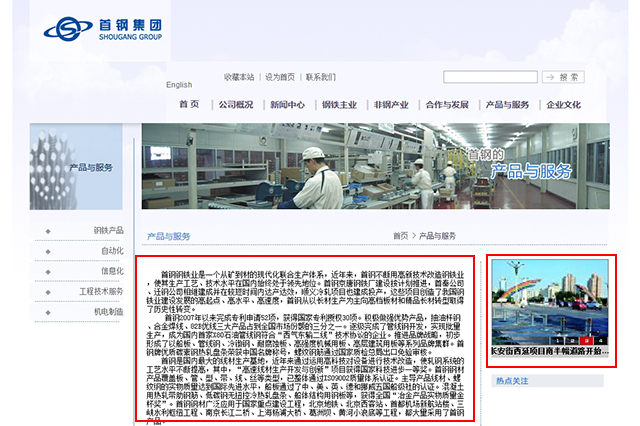Open 钢铁产品 in the left sidebar
The height and width of the screenshot is (426, 640).
point(108,230)
